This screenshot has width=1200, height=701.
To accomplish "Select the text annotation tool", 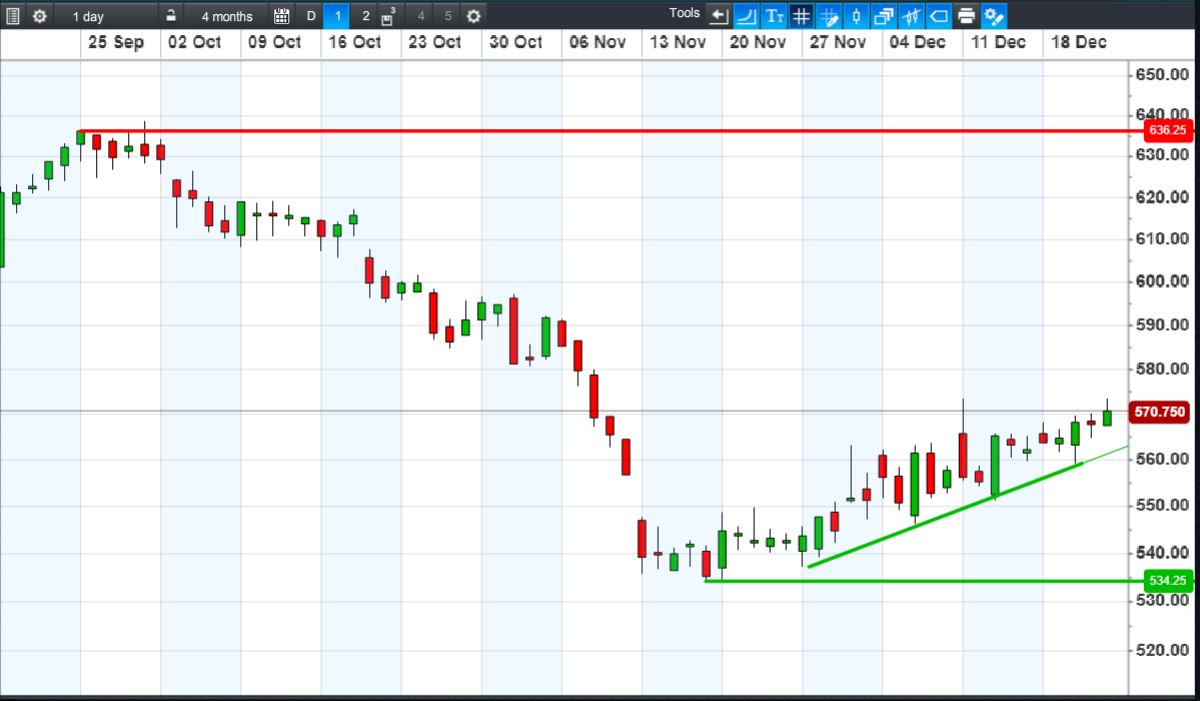I will pos(774,16).
